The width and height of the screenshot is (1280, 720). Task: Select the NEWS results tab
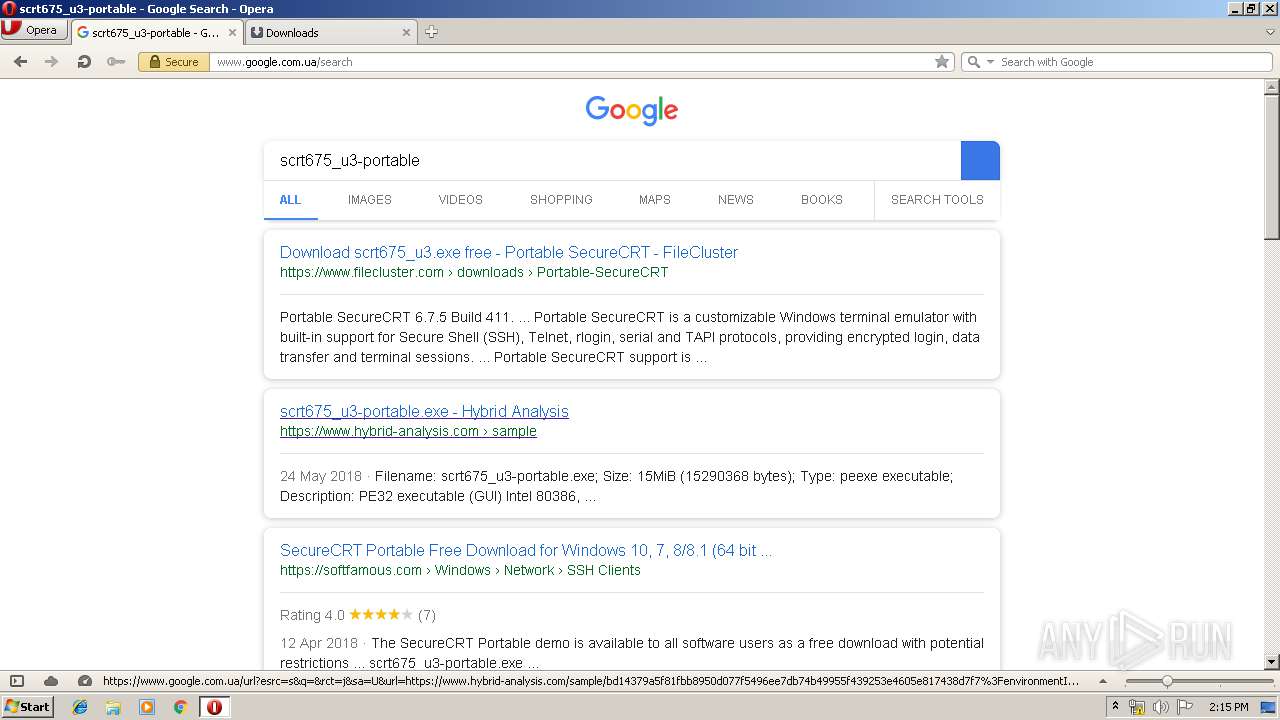(736, 200)
